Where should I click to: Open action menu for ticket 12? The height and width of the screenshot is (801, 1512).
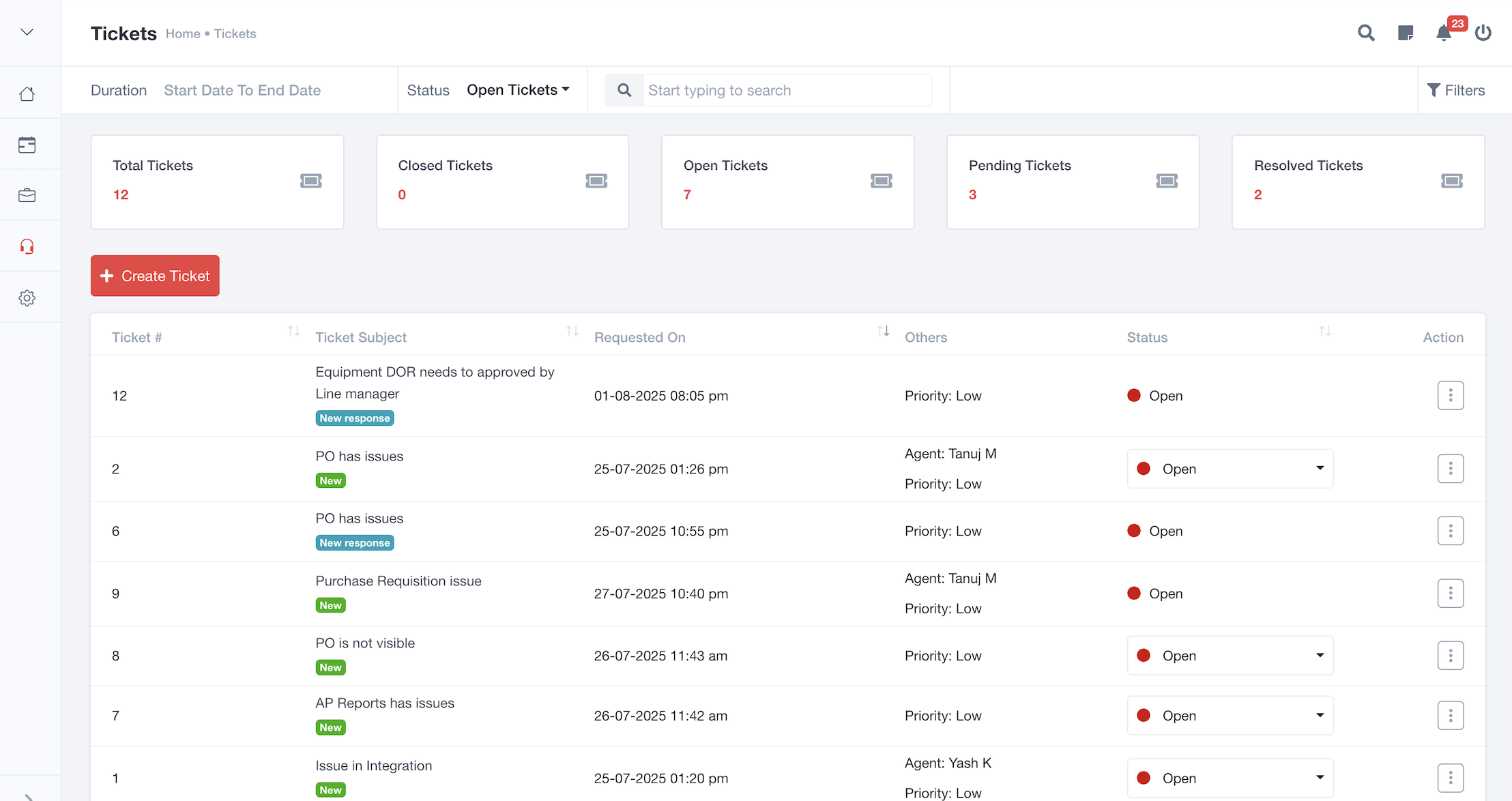[x=1450, y=396]
